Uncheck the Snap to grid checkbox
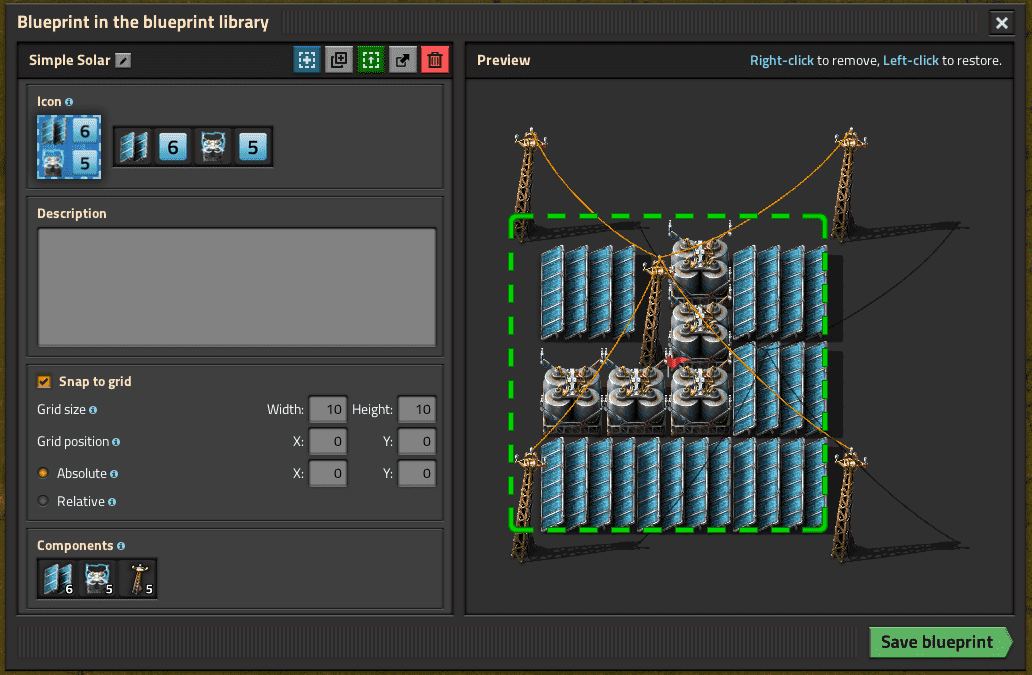The image size is (1032, 675). pos(44,382)
